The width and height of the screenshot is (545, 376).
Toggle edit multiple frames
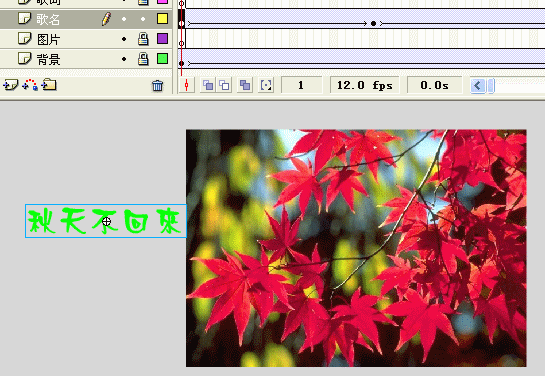click(245, 85)
